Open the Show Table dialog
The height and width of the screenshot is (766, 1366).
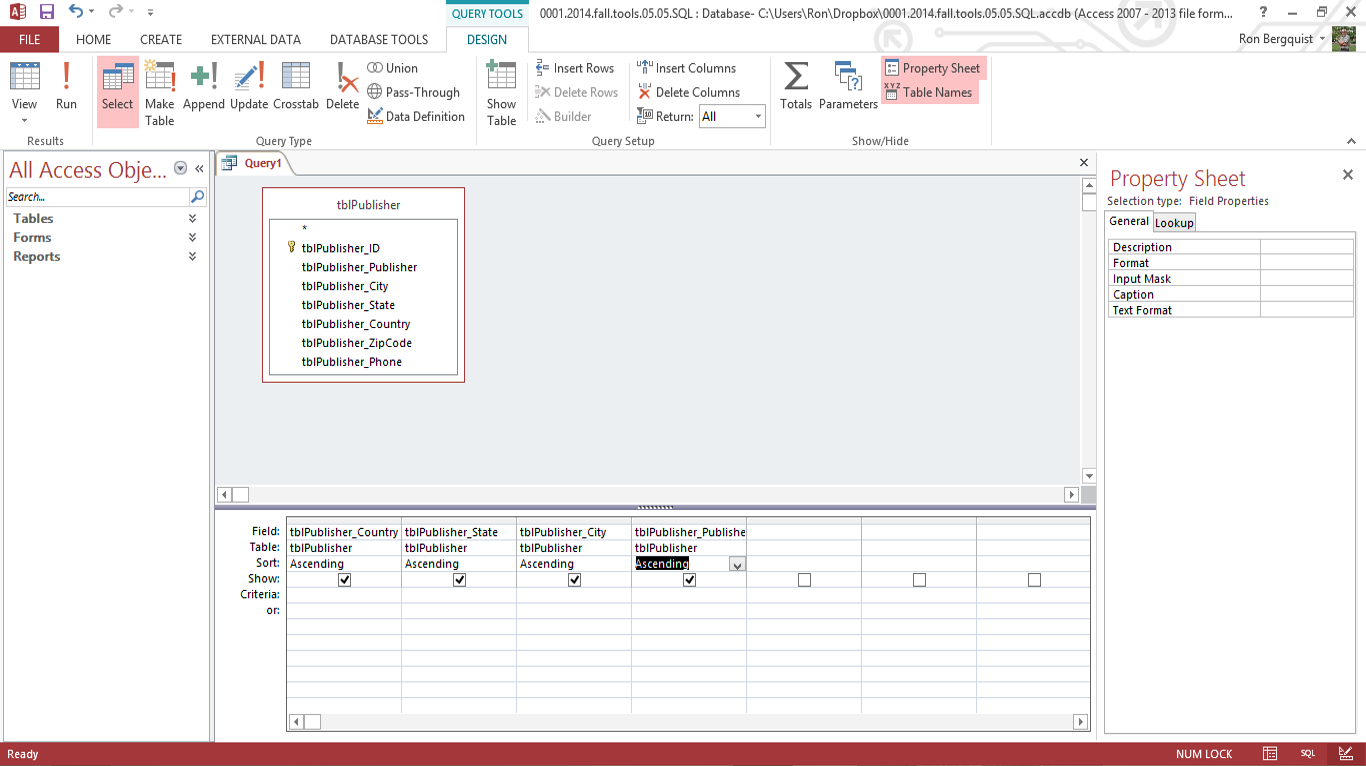click(501, 92)
